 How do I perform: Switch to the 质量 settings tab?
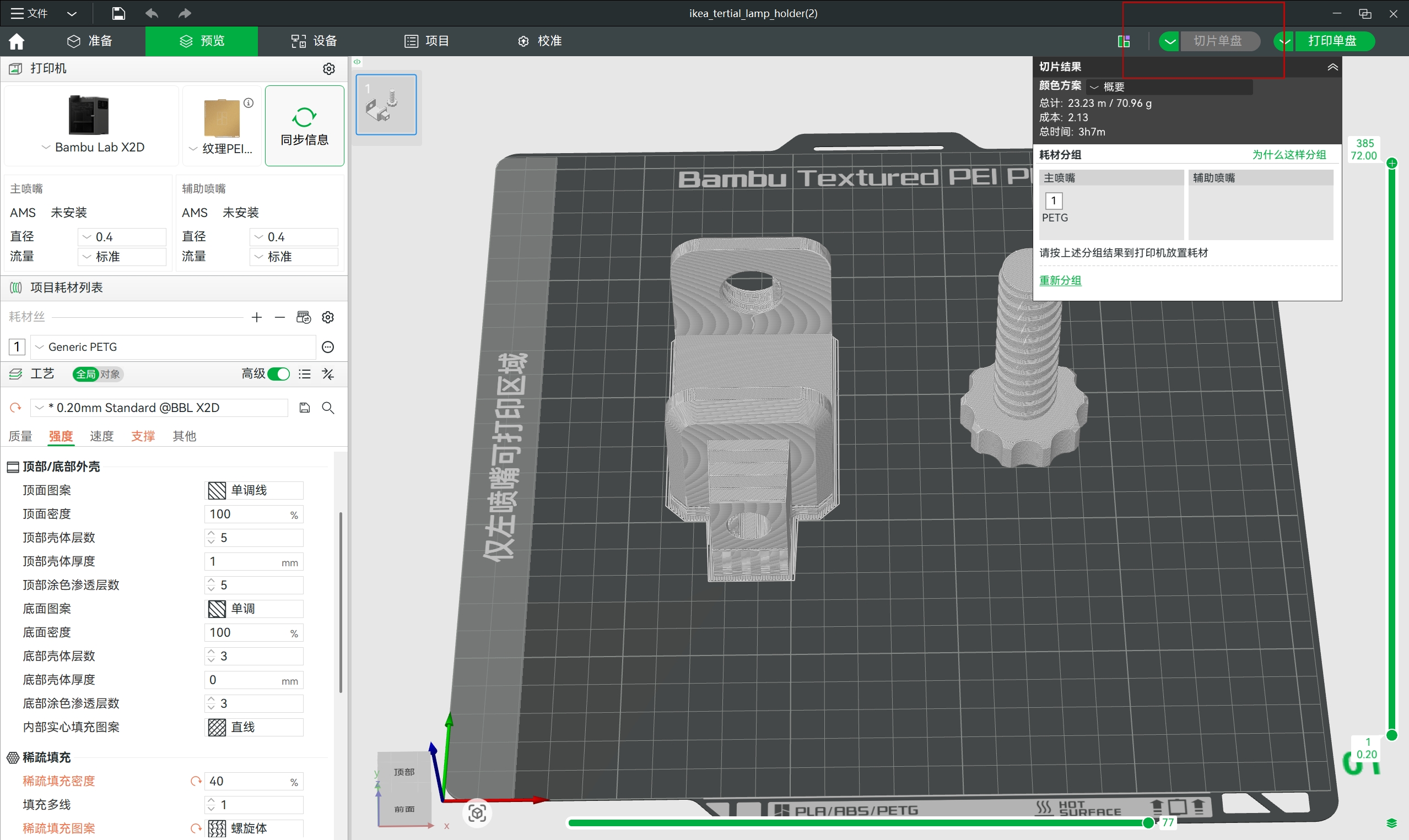[x=20, y=436]
